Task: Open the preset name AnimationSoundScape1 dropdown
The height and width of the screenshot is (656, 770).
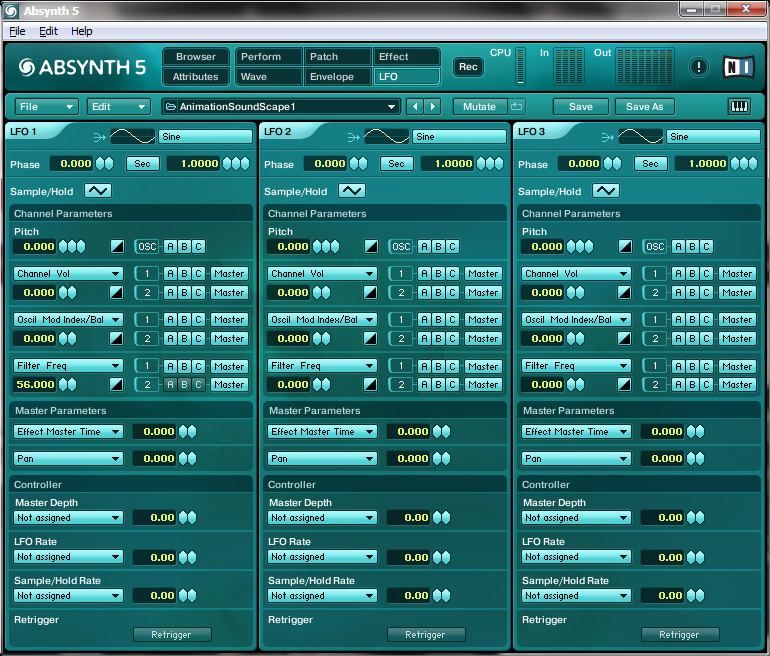Action: pos(281,107)
